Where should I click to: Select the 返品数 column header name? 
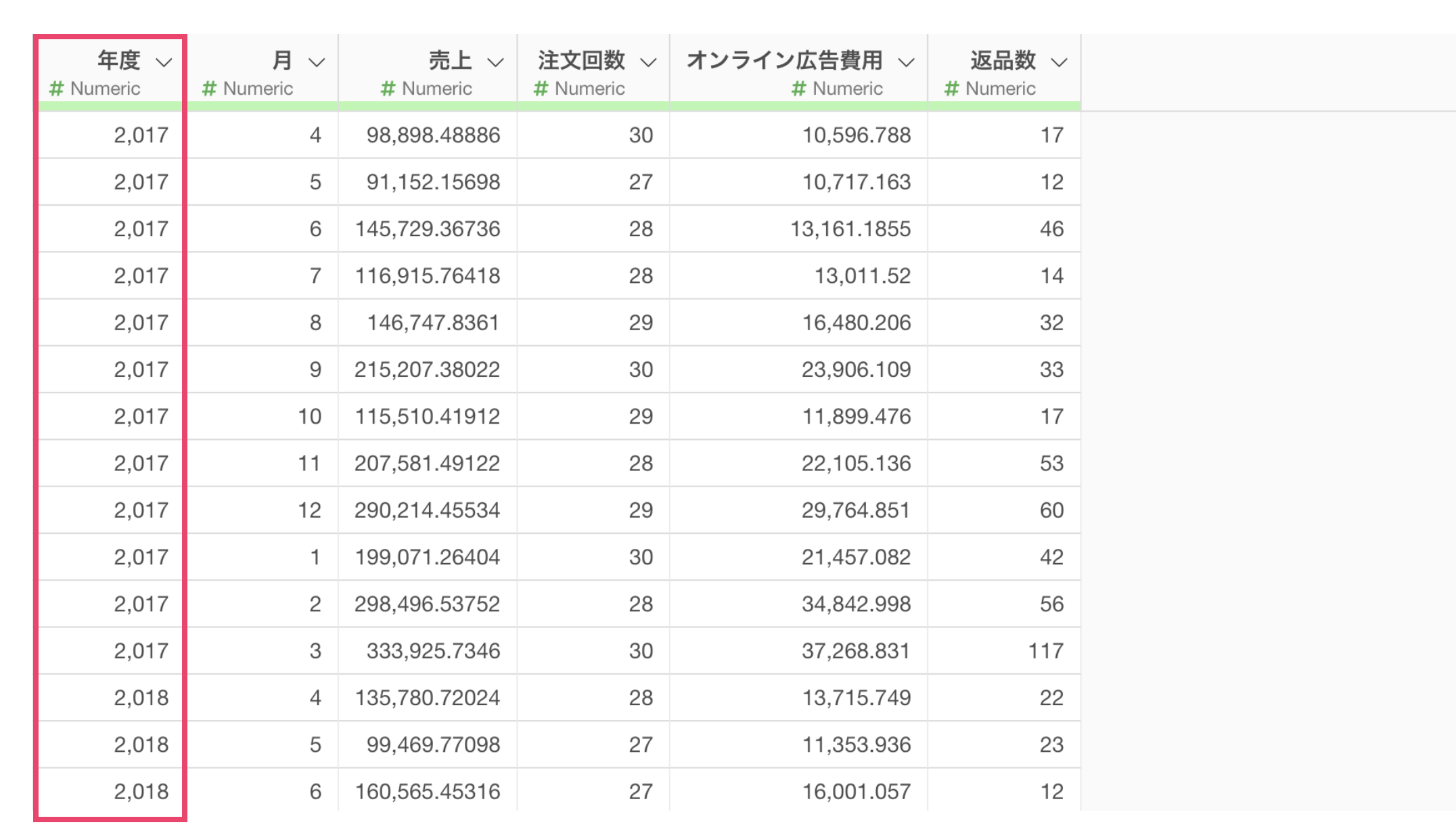[x=1003, y=60]
